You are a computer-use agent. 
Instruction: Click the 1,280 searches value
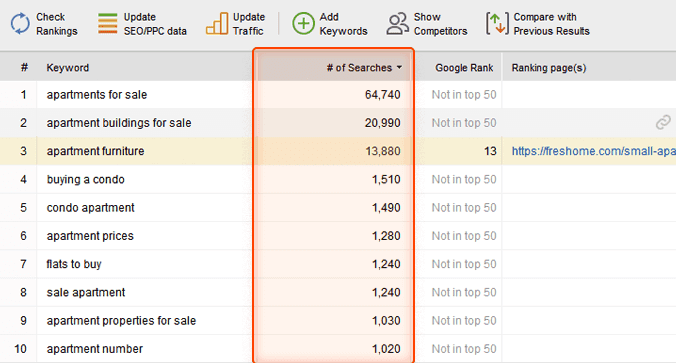click(386, 236)
